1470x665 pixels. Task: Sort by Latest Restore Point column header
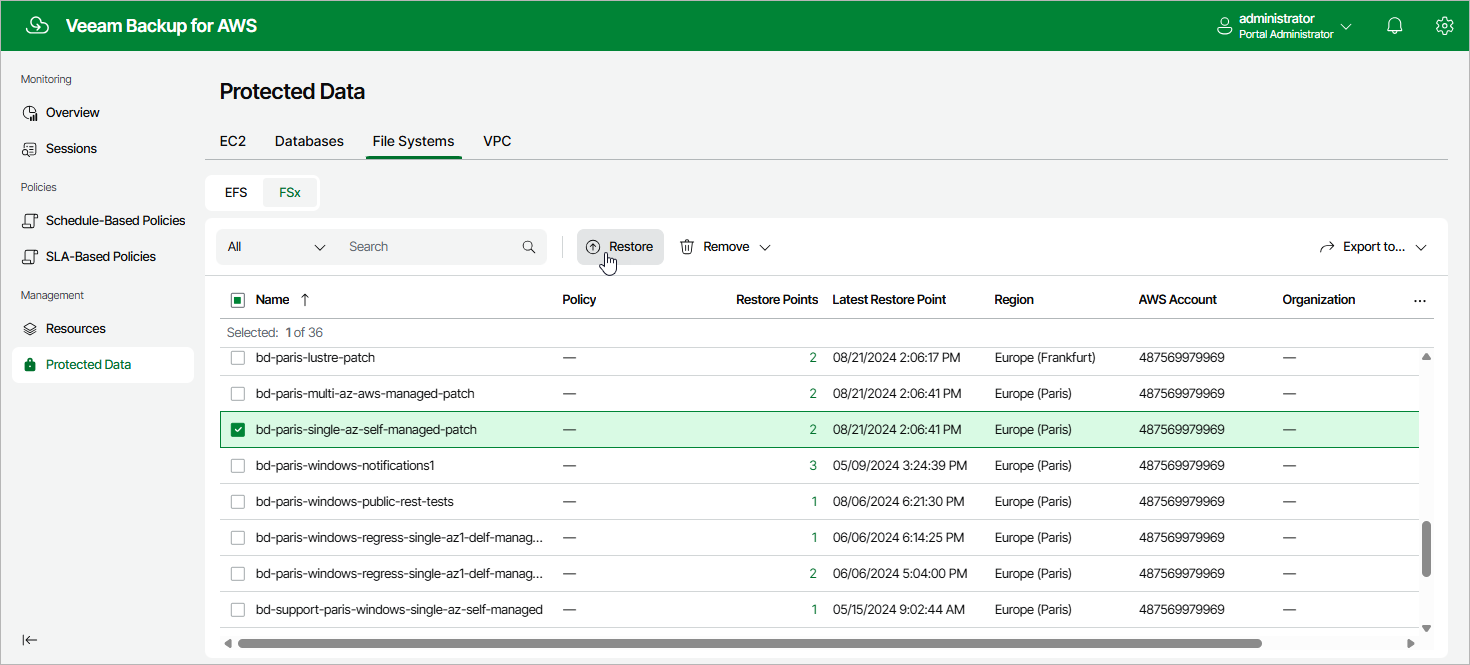click(889, 300)
